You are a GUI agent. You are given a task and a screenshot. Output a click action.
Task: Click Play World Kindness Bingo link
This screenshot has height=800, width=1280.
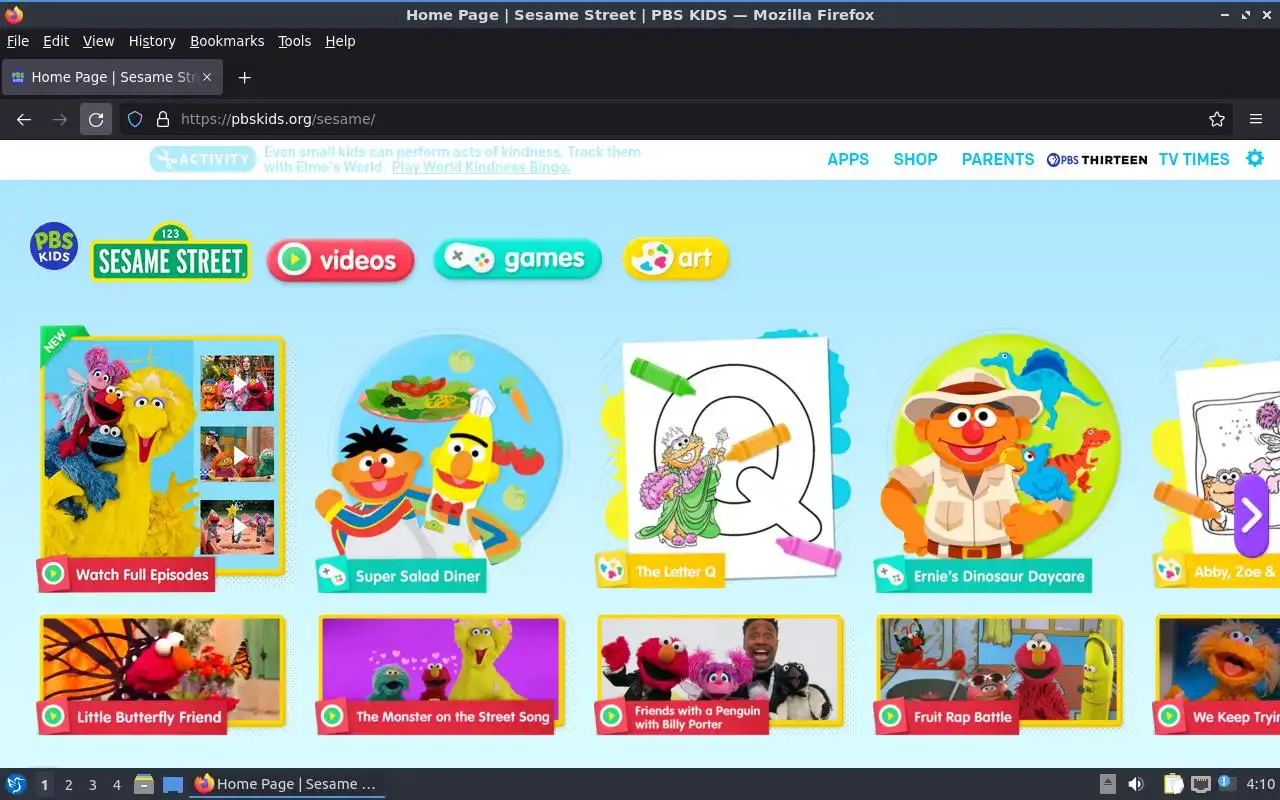pos(481,167)
